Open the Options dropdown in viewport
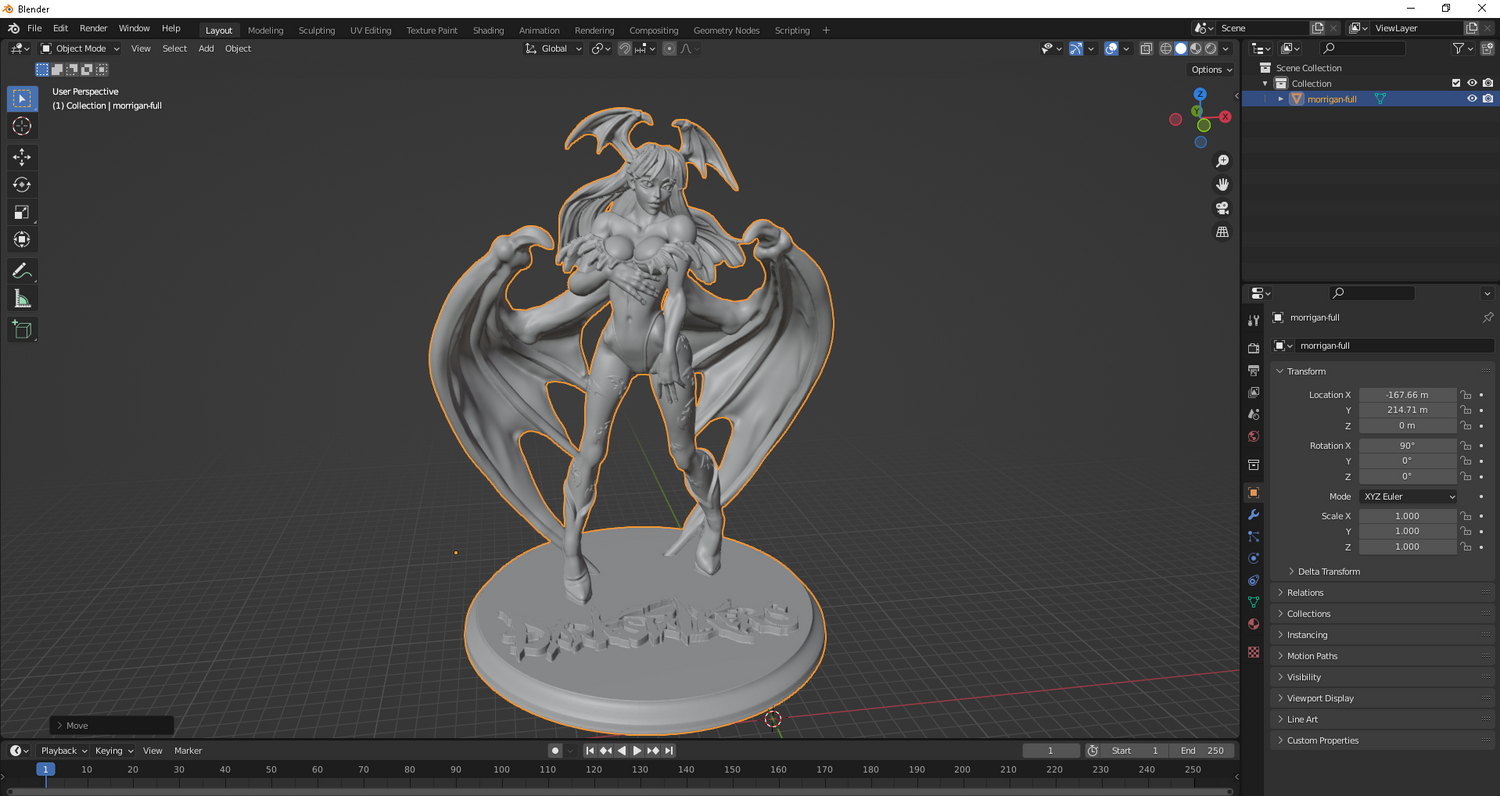 tap(1211, 70)
